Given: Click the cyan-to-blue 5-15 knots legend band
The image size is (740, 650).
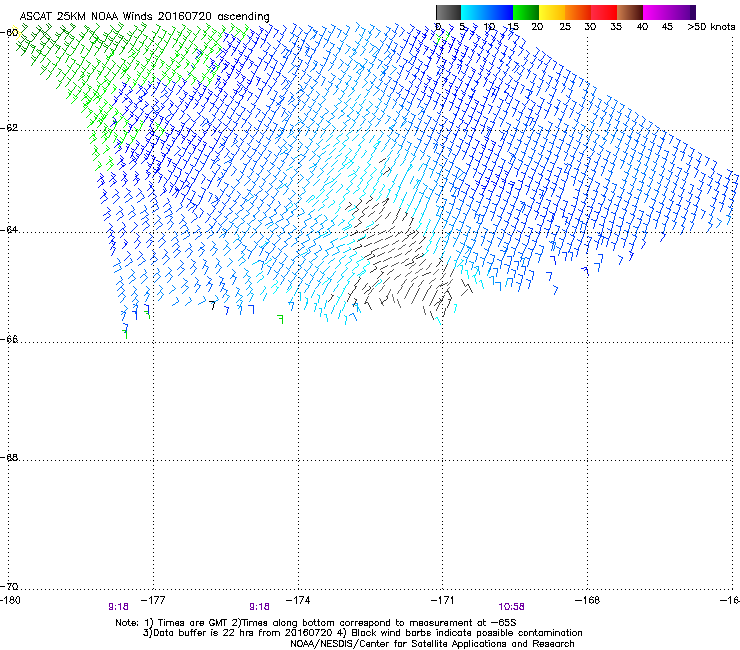Looking at the screenshot, I should tap(487, 12).
